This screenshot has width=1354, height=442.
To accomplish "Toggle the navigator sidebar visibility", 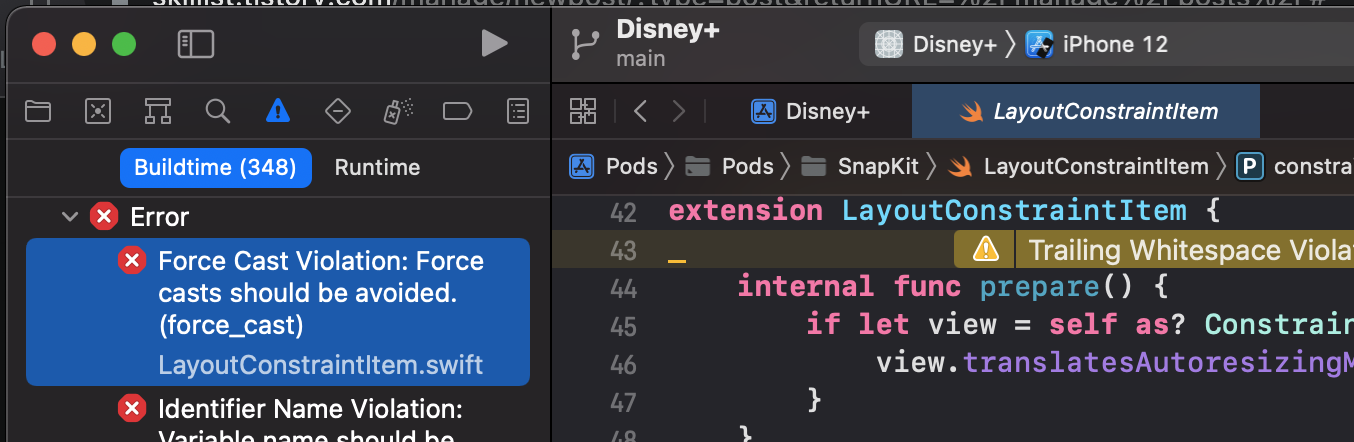I will coord(196,44).
